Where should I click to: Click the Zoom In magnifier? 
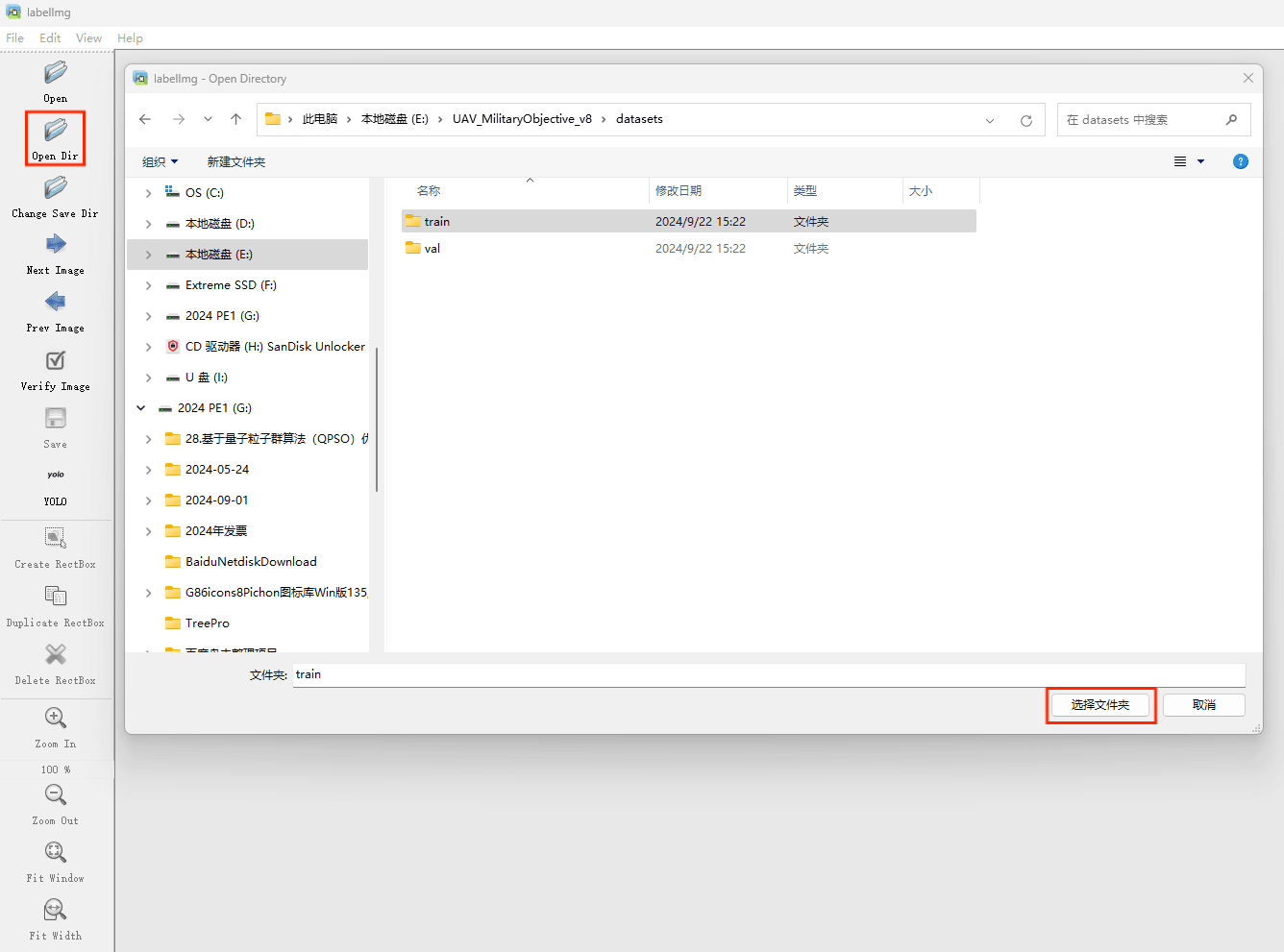point(56,718)
